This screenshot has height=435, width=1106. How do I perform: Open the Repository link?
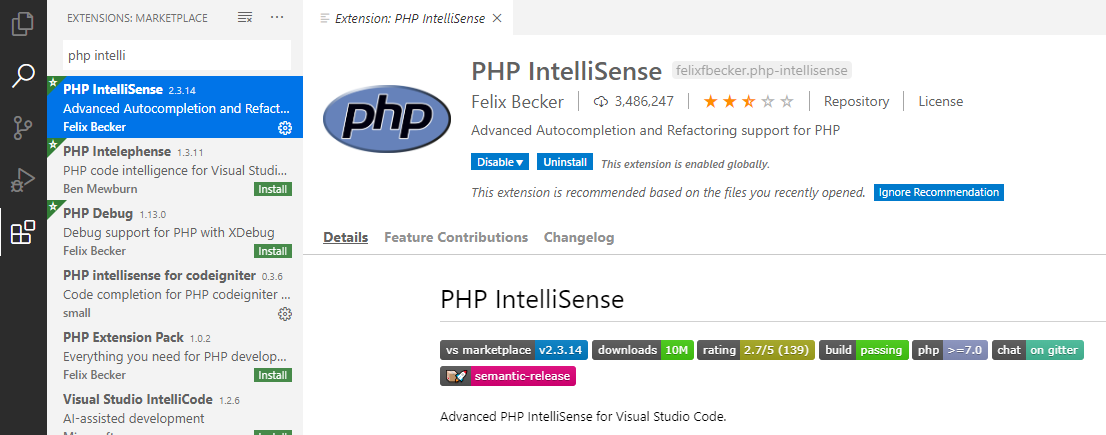tap(856, 102)
